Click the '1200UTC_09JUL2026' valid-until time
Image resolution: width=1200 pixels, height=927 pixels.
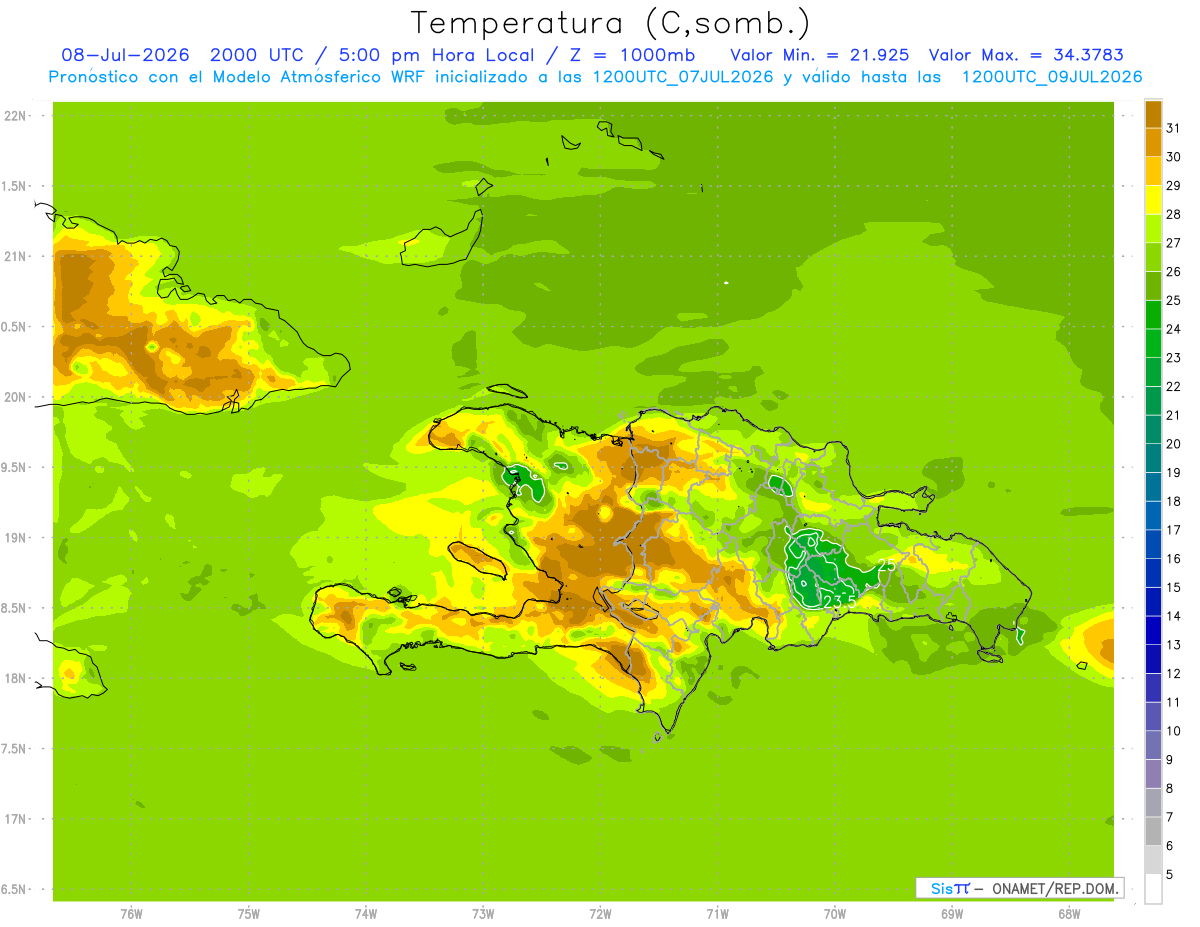click(1052, 77)
